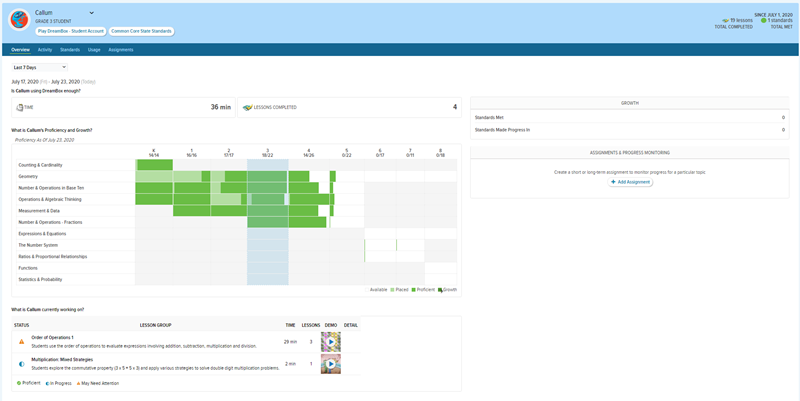
Task: Click the Order of Operations 1 warning icon
Action: (21, 342)
